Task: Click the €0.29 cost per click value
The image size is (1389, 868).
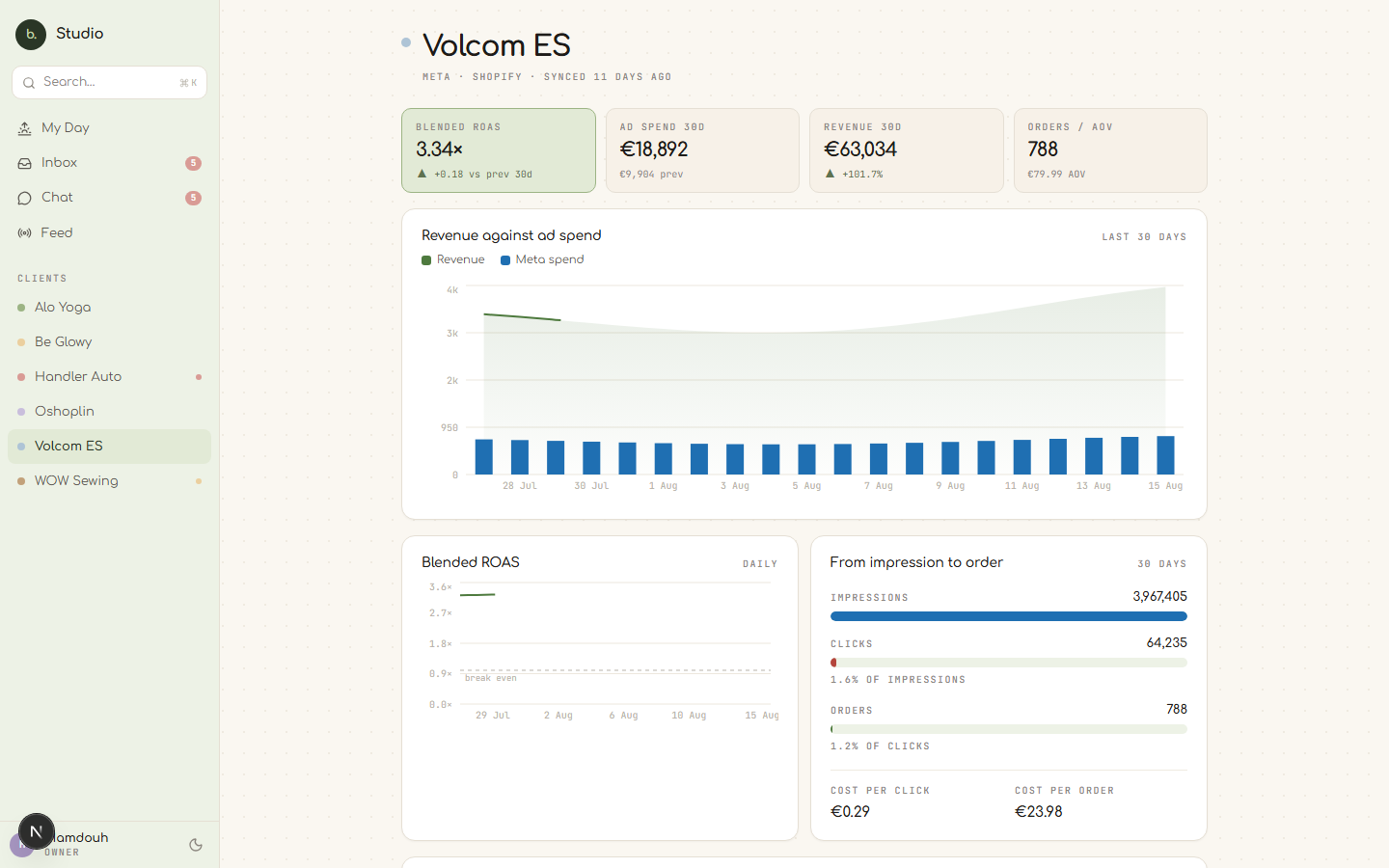Action: coord(850,812)
